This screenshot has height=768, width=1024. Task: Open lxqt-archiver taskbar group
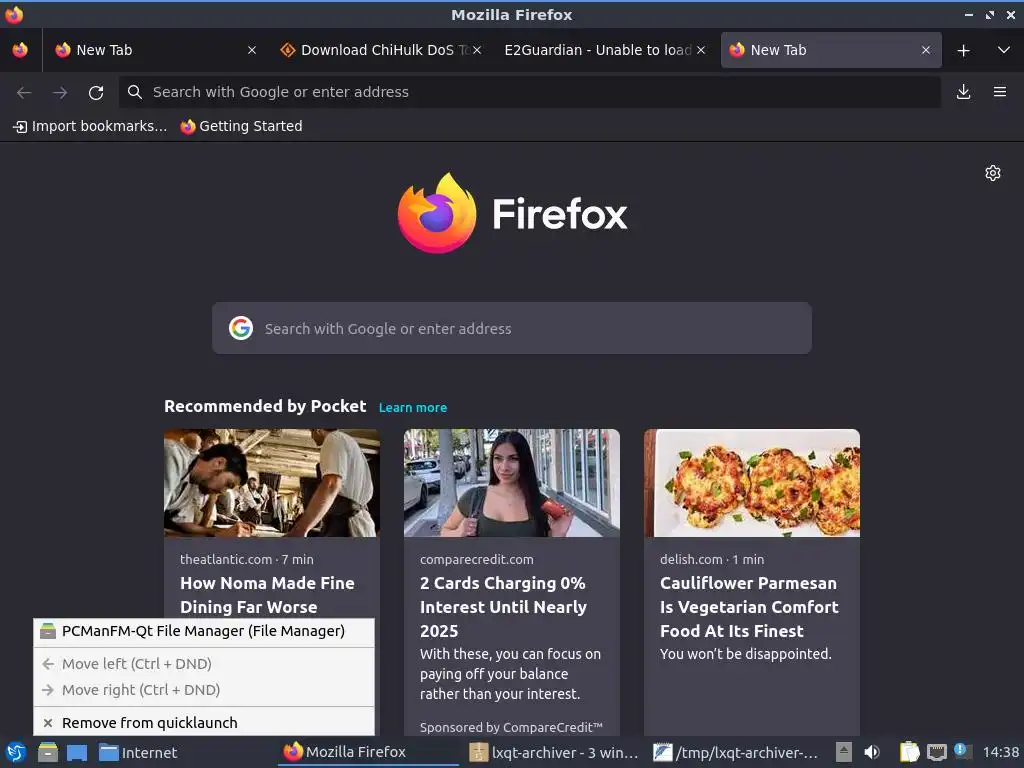[x=555, y=752]
